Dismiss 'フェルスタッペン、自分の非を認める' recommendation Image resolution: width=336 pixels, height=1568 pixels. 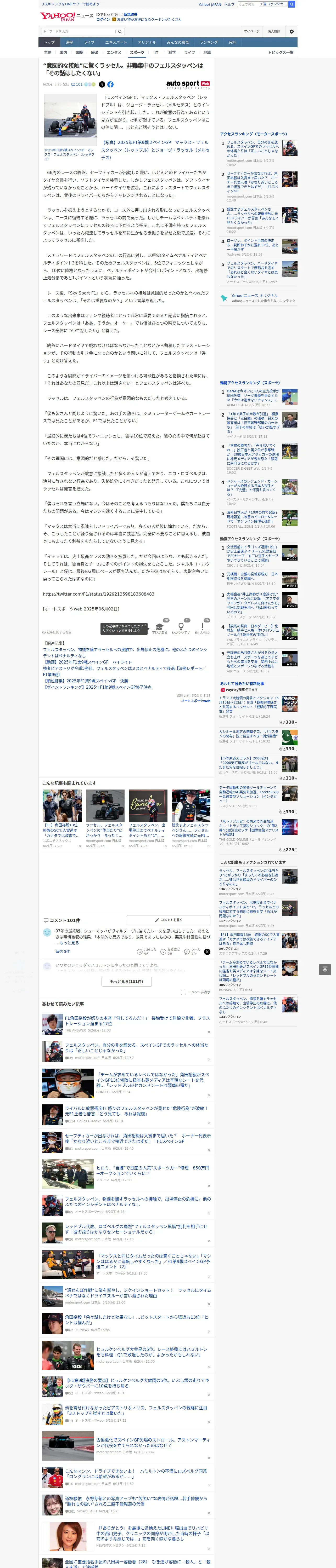point(209,1060)
